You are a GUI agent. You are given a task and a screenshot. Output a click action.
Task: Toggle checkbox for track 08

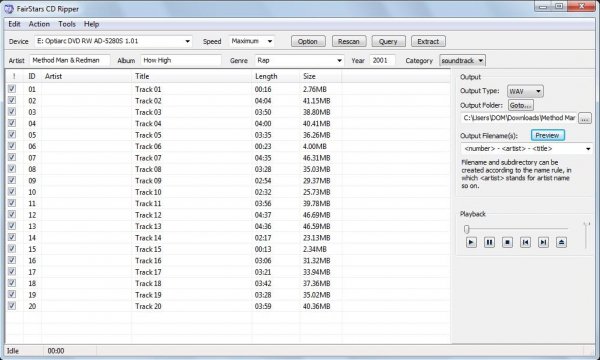12,169
